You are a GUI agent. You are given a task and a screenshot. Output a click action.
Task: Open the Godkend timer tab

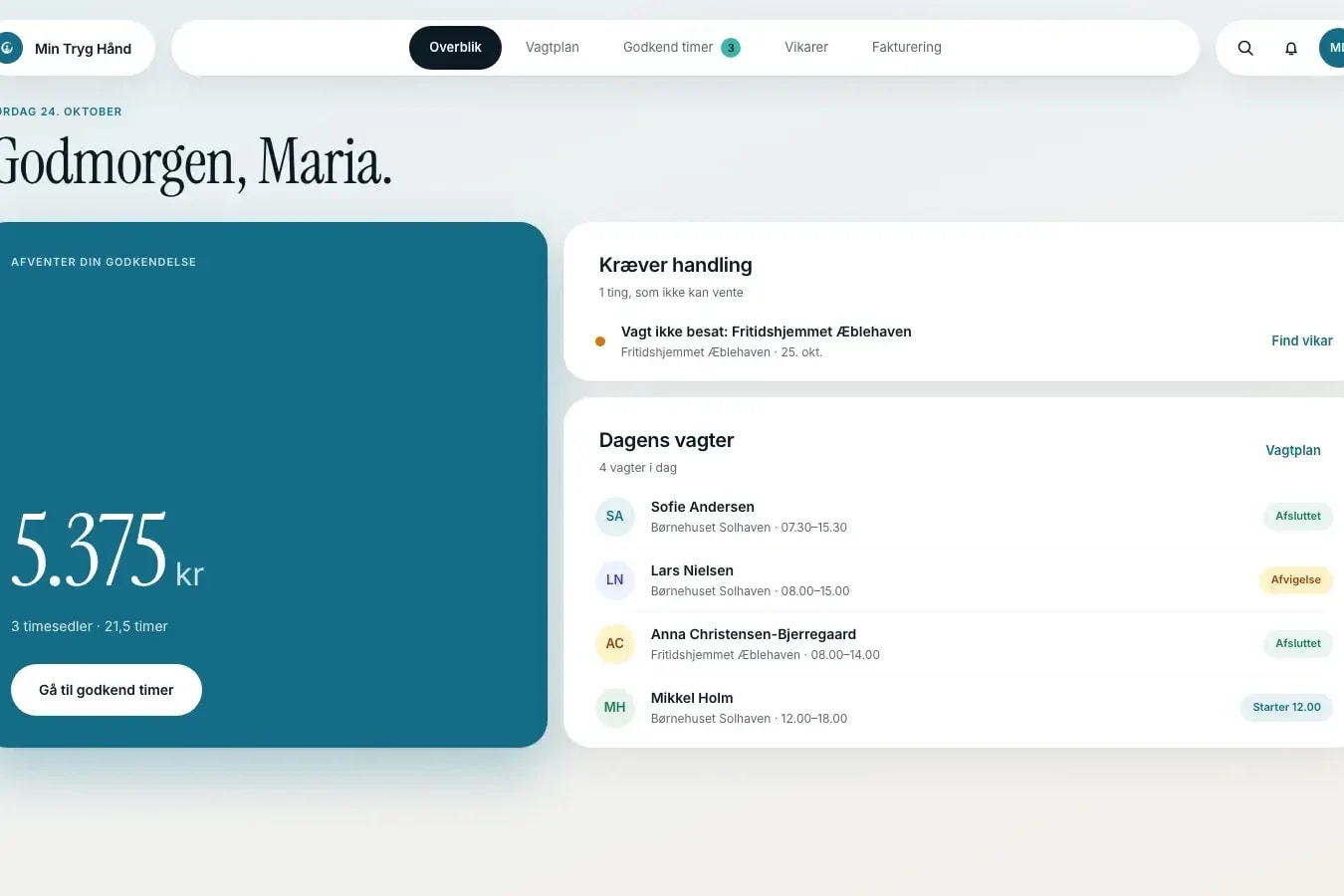pyautogui.click(x=682, y=48)
